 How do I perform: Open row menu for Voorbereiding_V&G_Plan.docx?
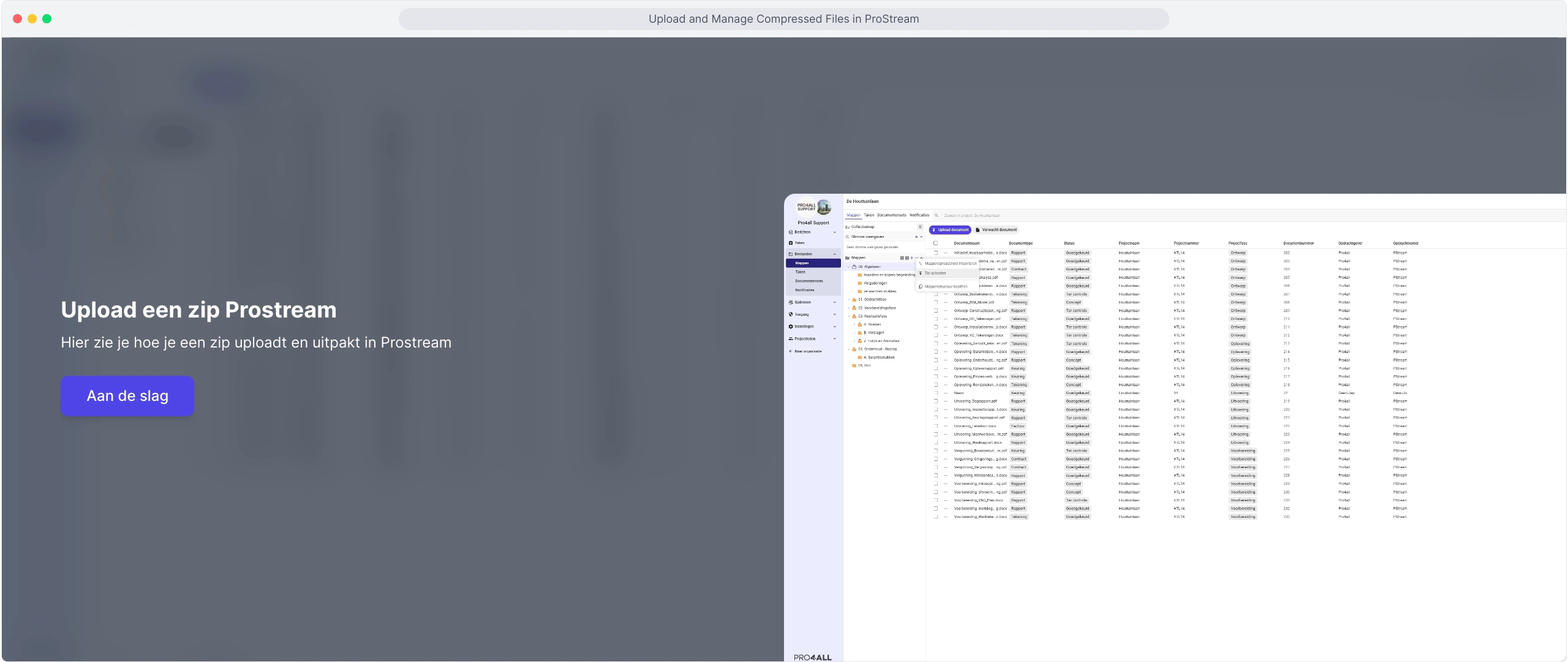[x=946, y=500]
